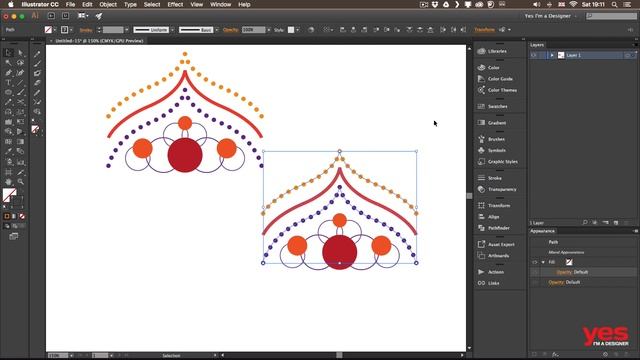Screen dimensions: 640x360
Task: Select the Paintbrush tool in main toolbar
Action: click(20, 92)
